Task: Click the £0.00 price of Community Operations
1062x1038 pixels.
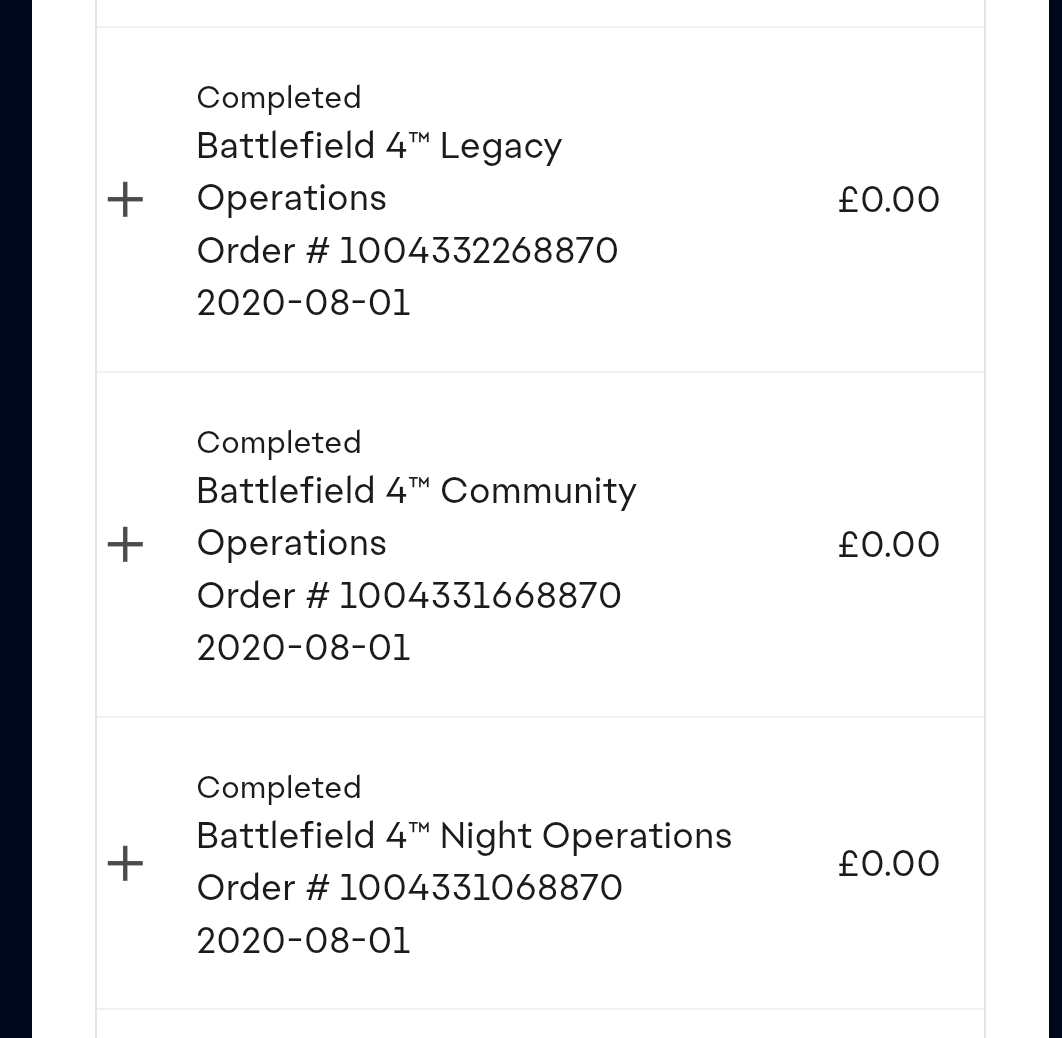Action: pos(889,544)
